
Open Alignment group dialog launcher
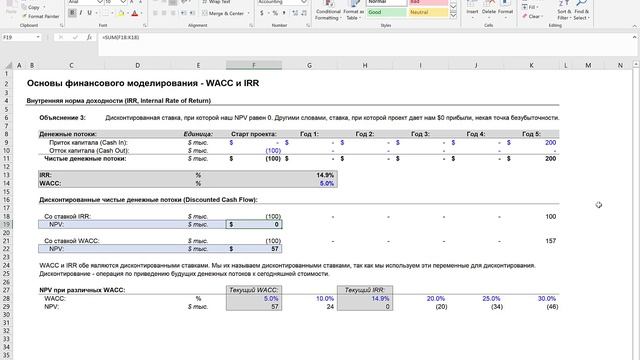251,25
